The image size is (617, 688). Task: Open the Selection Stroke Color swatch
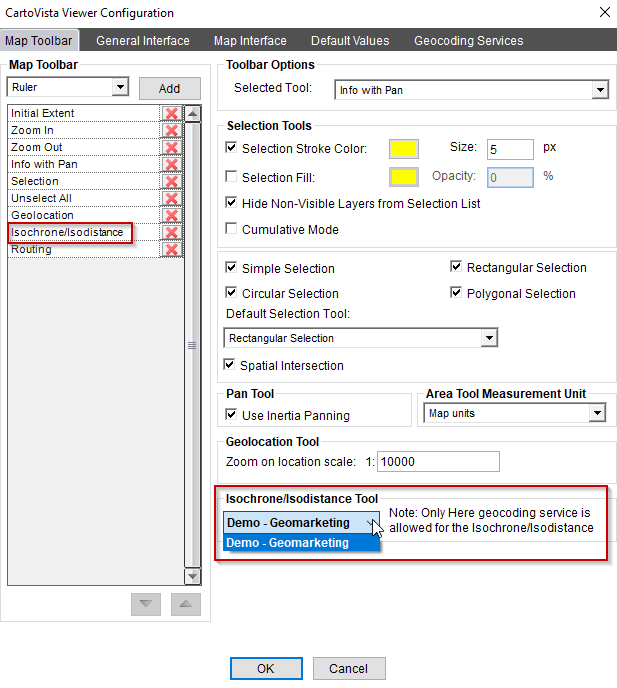(404, 149)
